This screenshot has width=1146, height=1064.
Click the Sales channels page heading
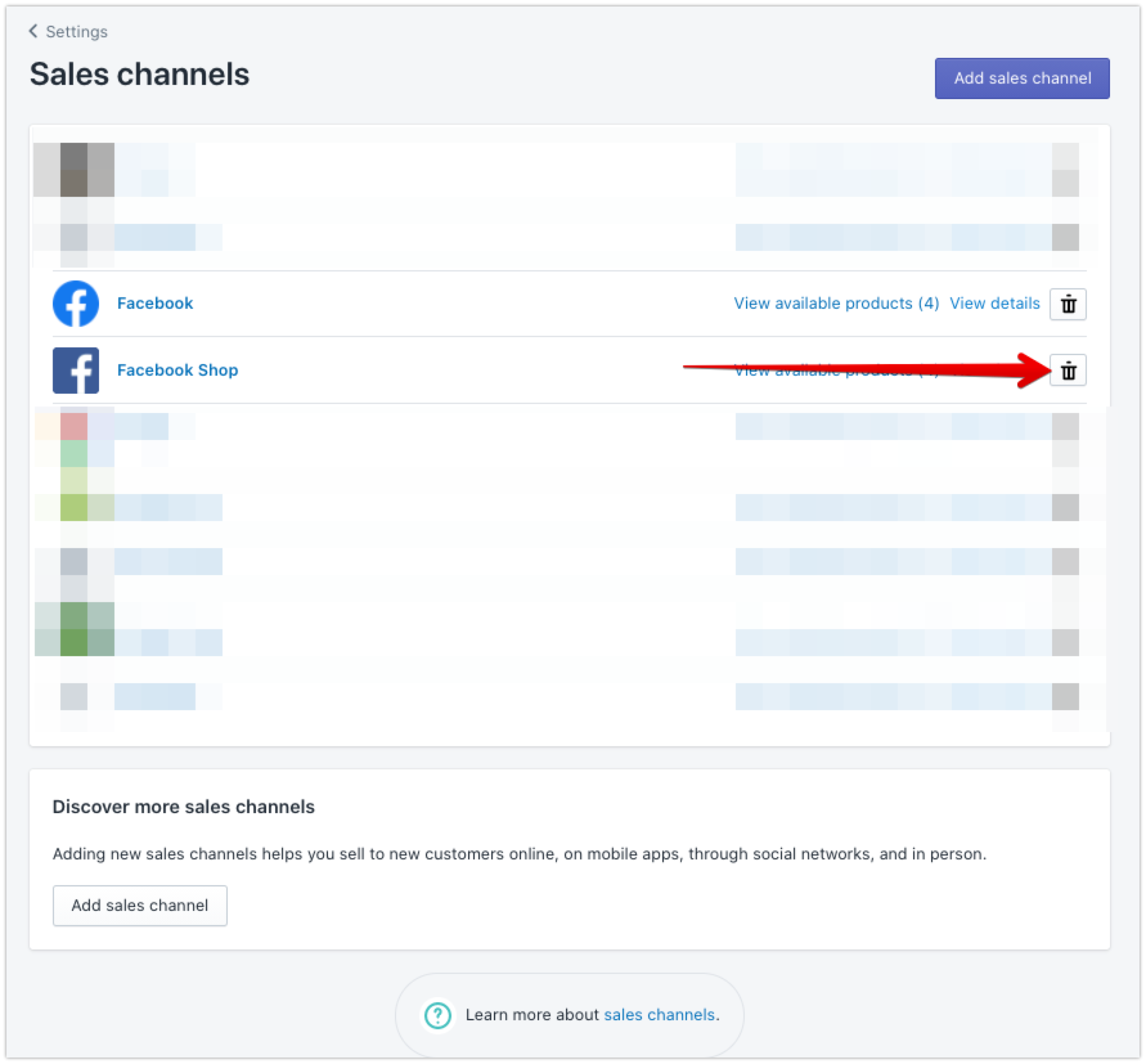140,75
